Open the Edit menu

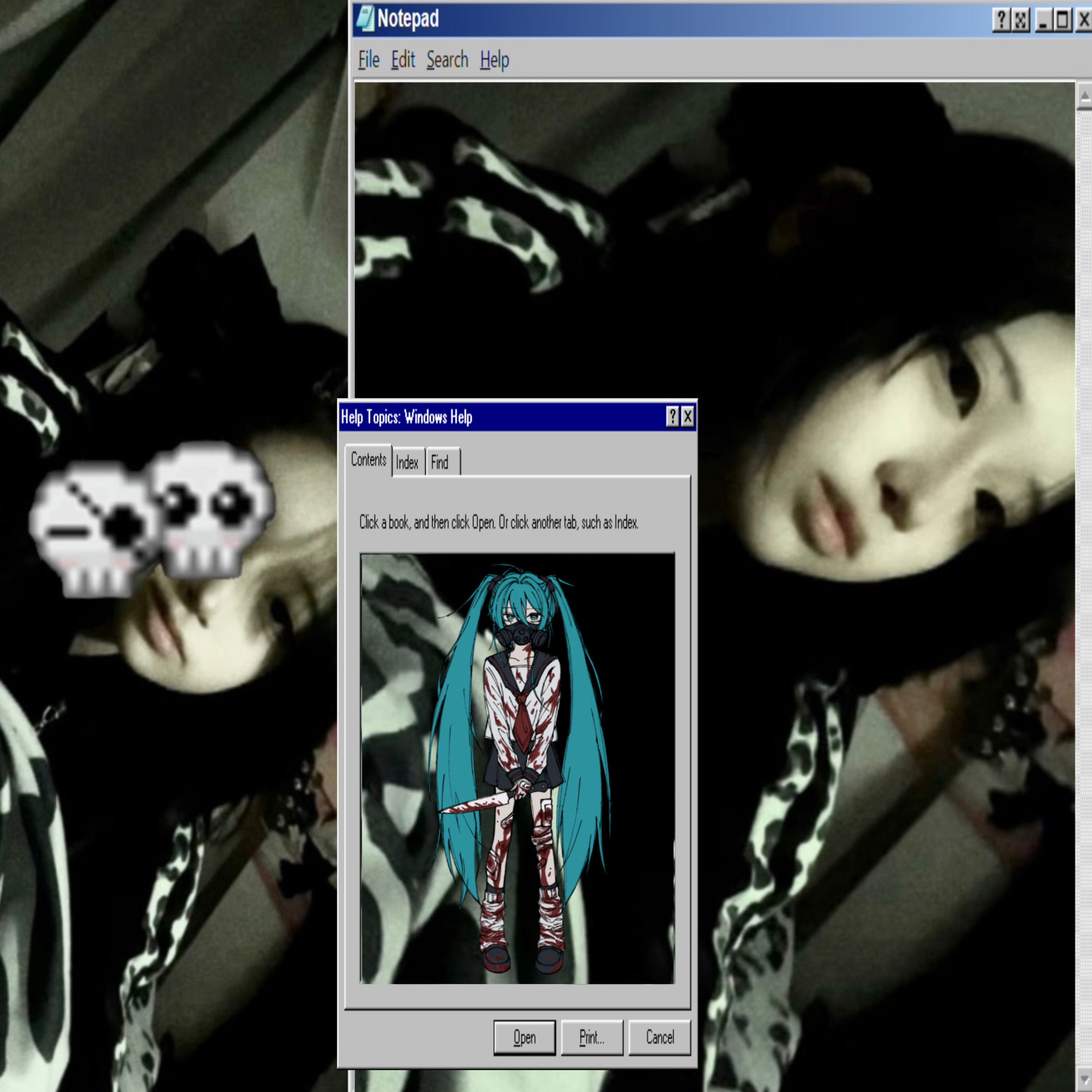[x=403, y=59]
